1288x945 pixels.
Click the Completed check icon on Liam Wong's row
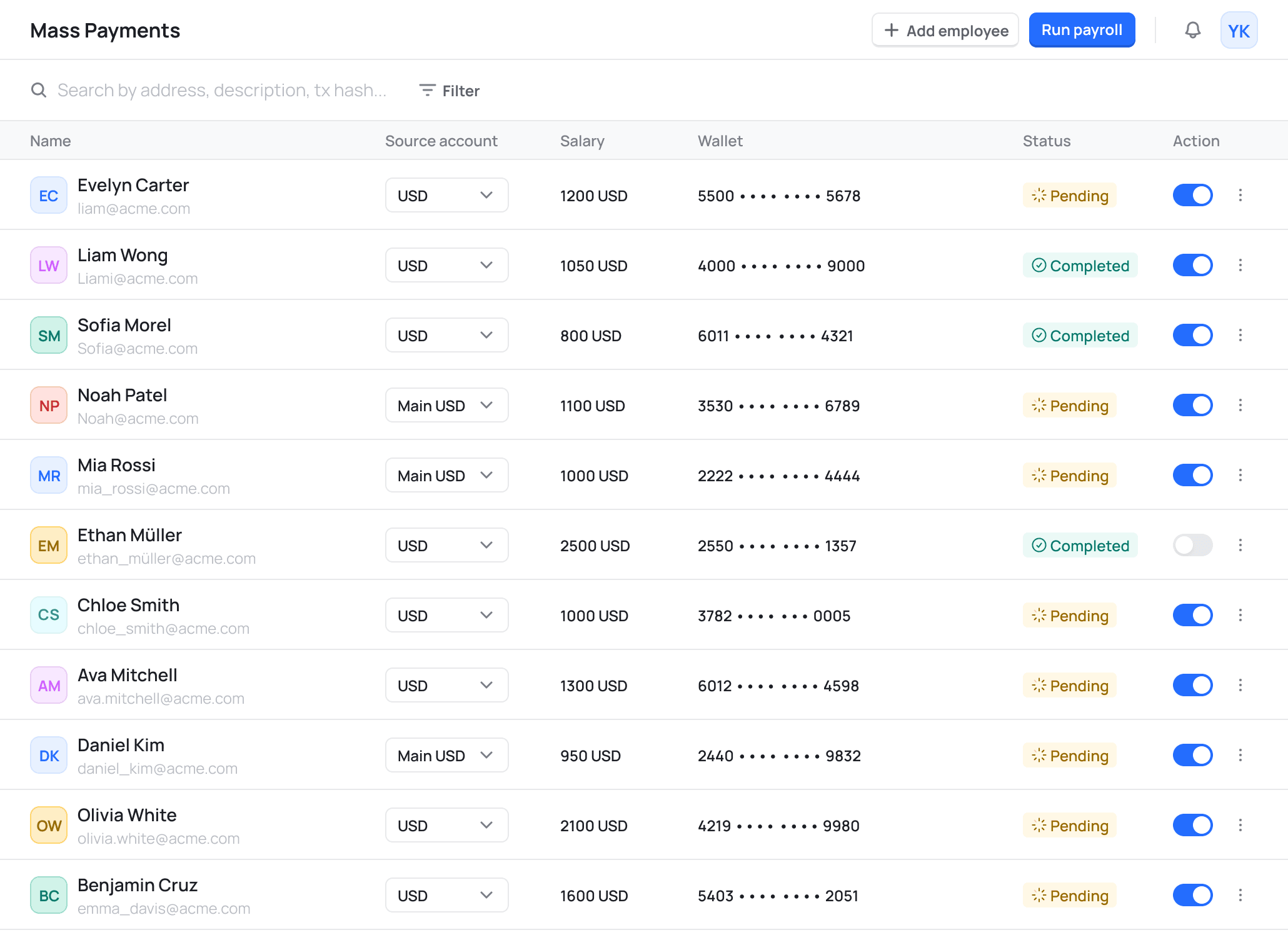(1039, 265)
